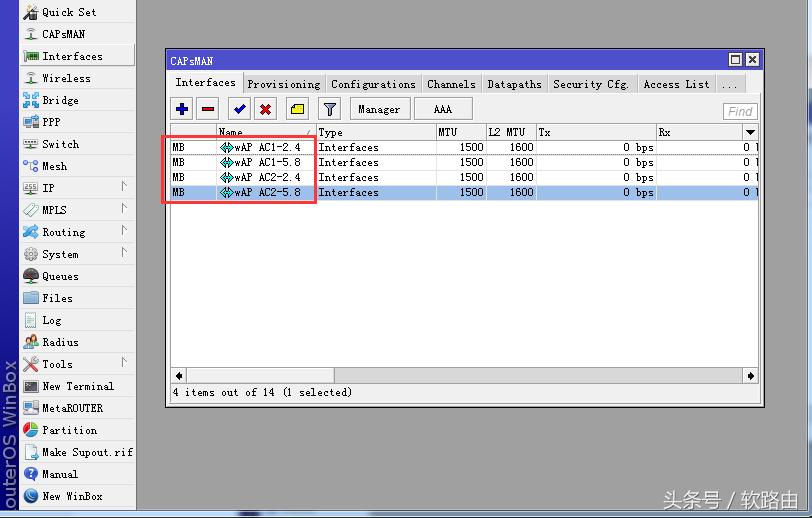Image resolution: width=812 pixels, height=518 pixels.
Task: Switch to the Provisioning tab
Action: pyautogui.click(x=284, y=84)
